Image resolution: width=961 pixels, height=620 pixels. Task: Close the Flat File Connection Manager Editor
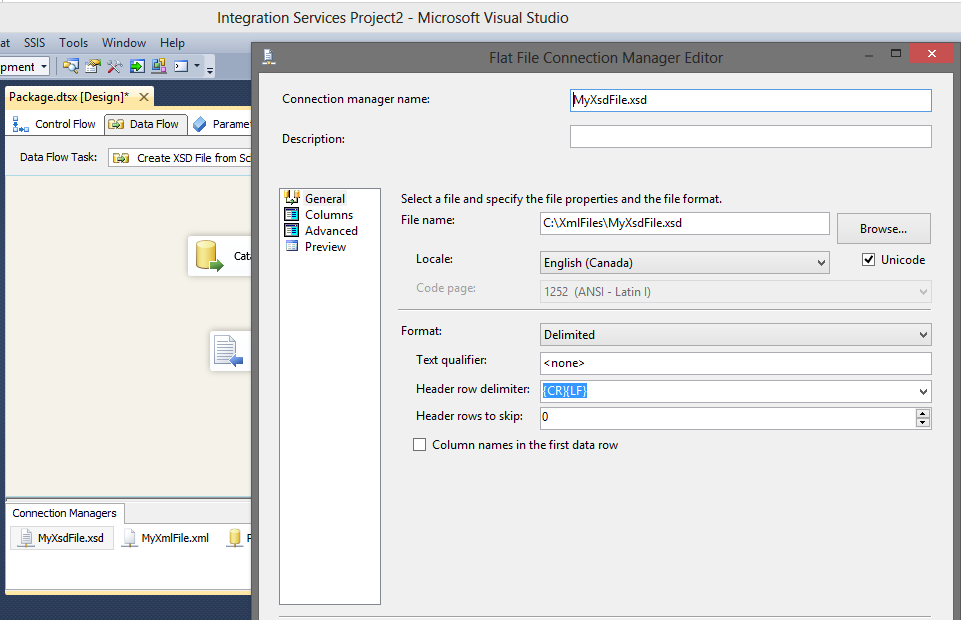tap(932, 54)
